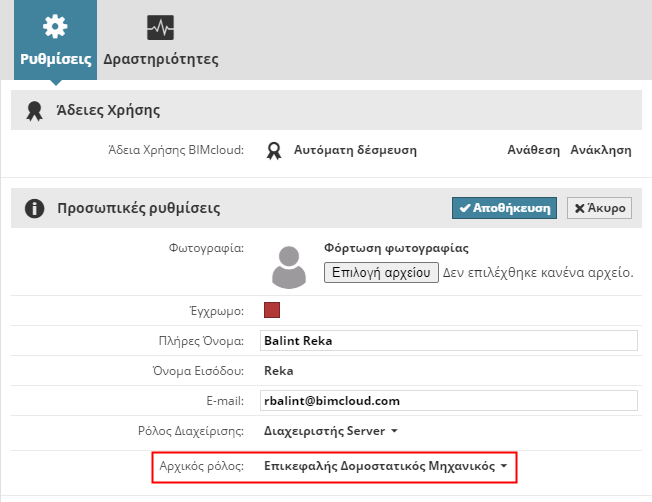Click the E-mail input field
The width and height of the screenshot is (652, 502).
tap(447, 401)
